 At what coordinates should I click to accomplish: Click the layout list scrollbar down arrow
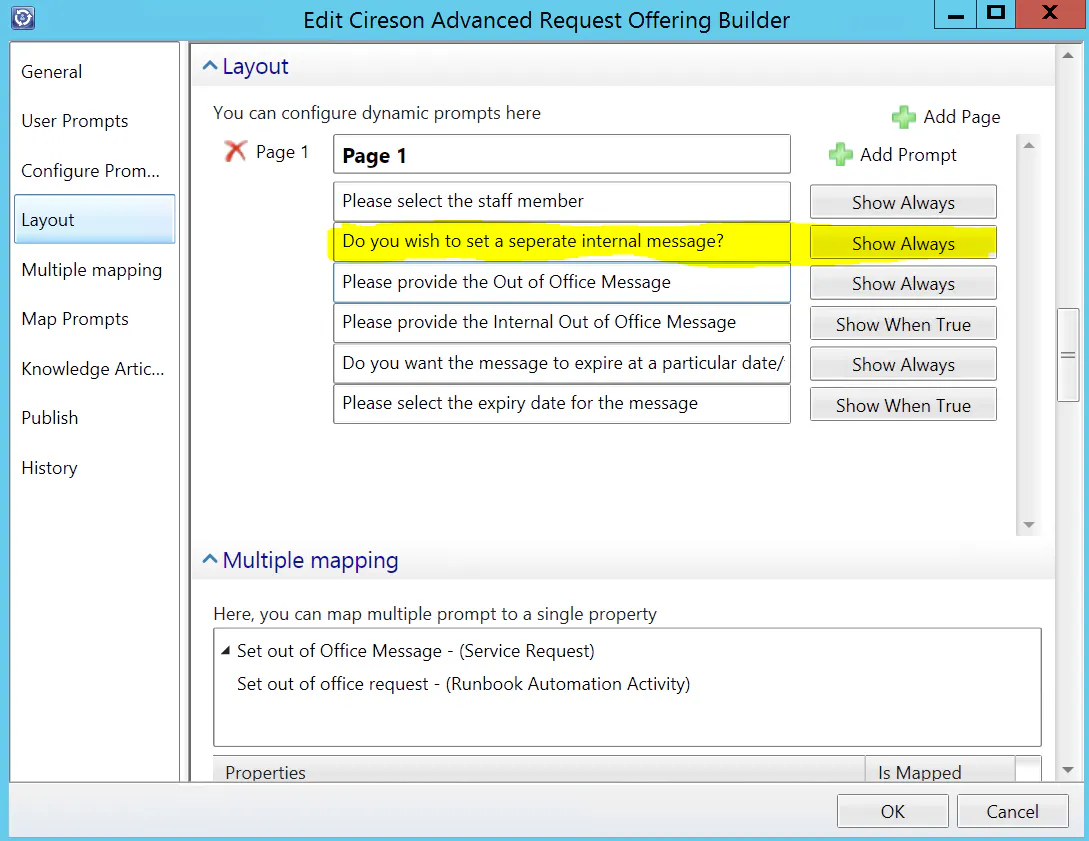(x=1029, y=525)
